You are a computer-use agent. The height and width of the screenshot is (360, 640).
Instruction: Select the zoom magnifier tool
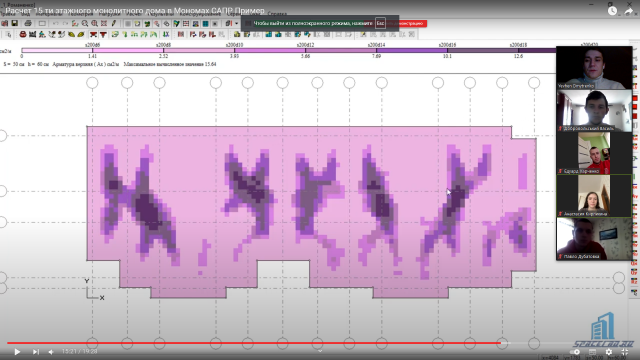84,23
